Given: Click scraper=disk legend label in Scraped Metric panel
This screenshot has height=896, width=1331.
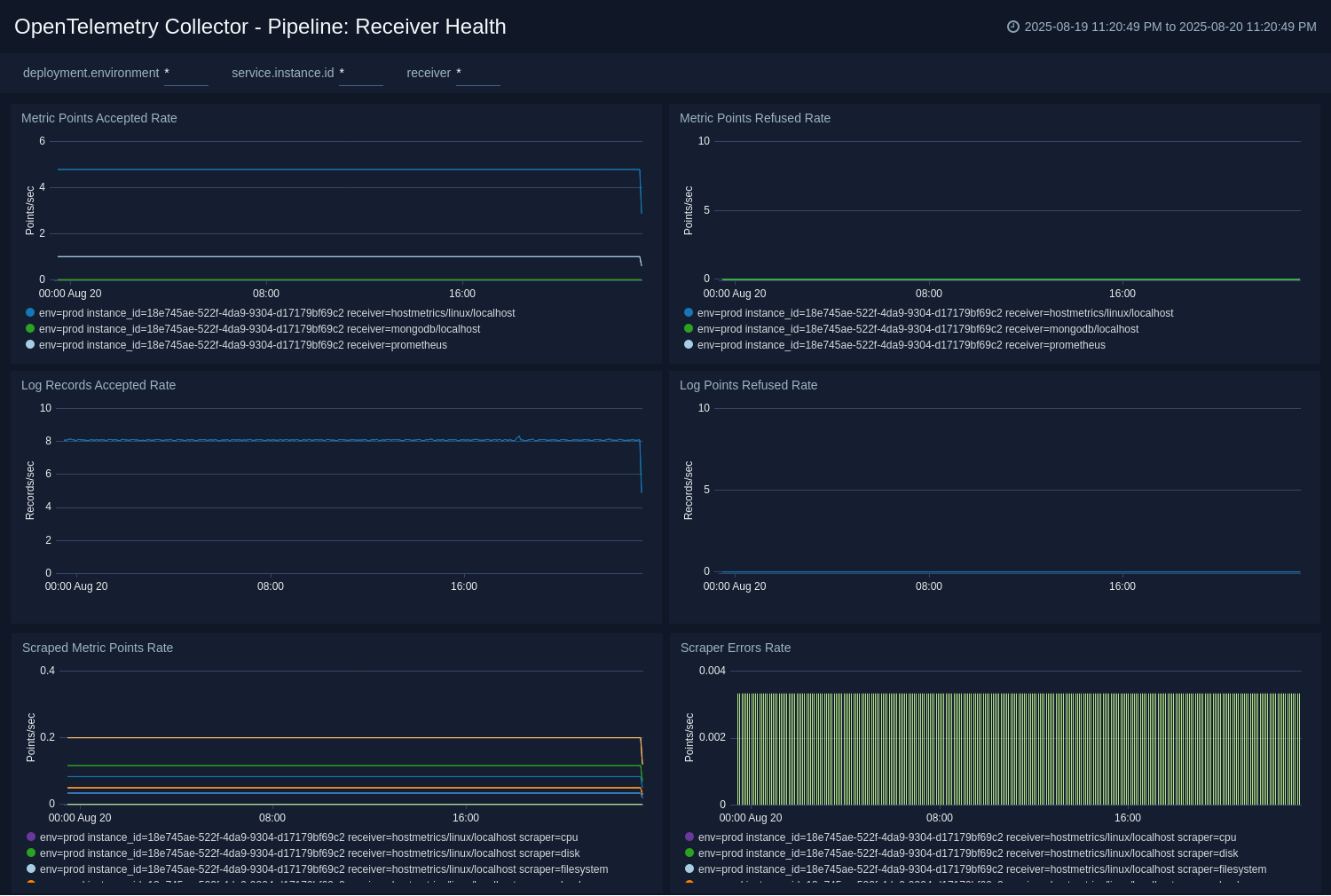Looking at the screenshot, I should [310, 853].
